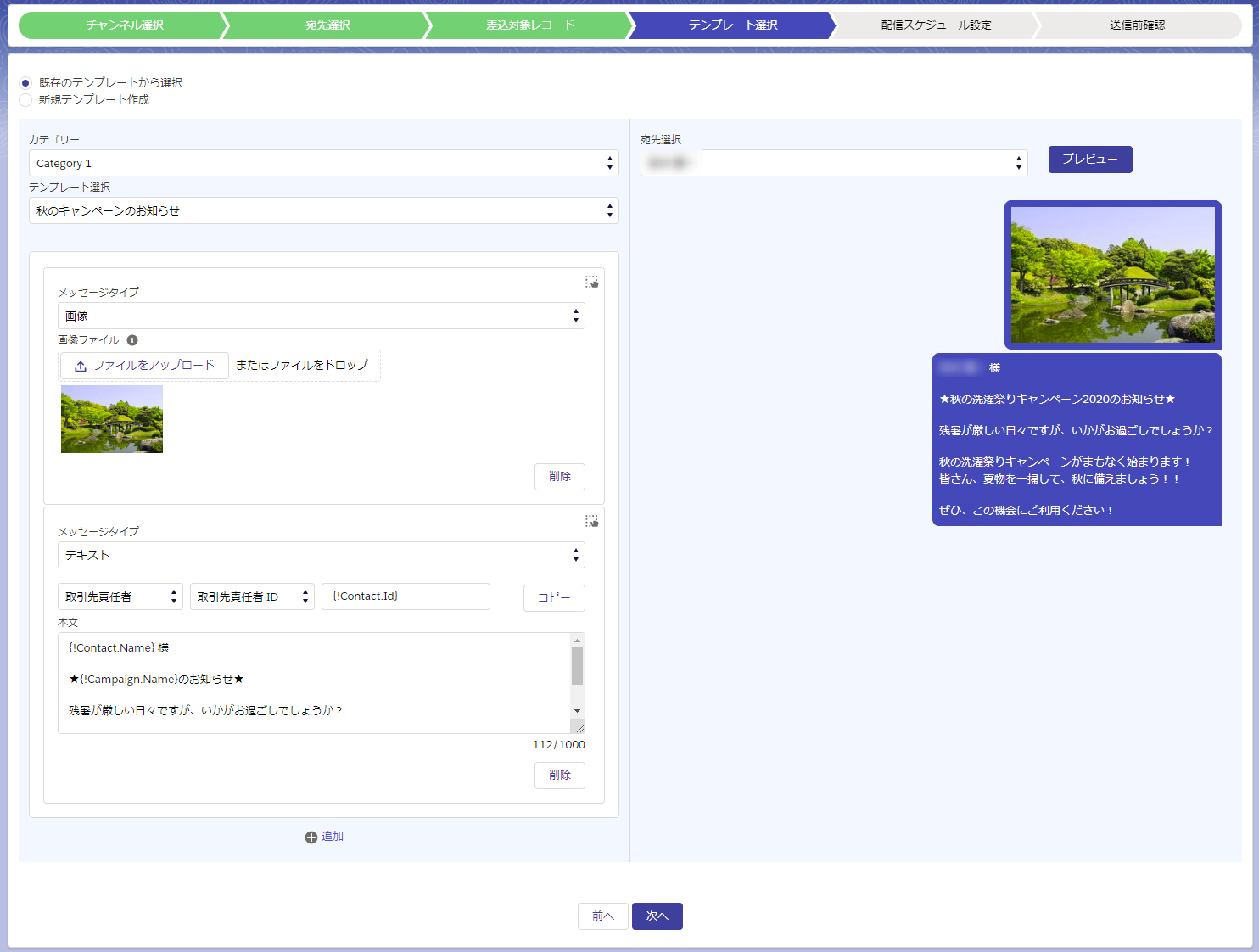Delete the image message with its 削除 button
Screen dimensions: 1259x952
tap(560, 477)
